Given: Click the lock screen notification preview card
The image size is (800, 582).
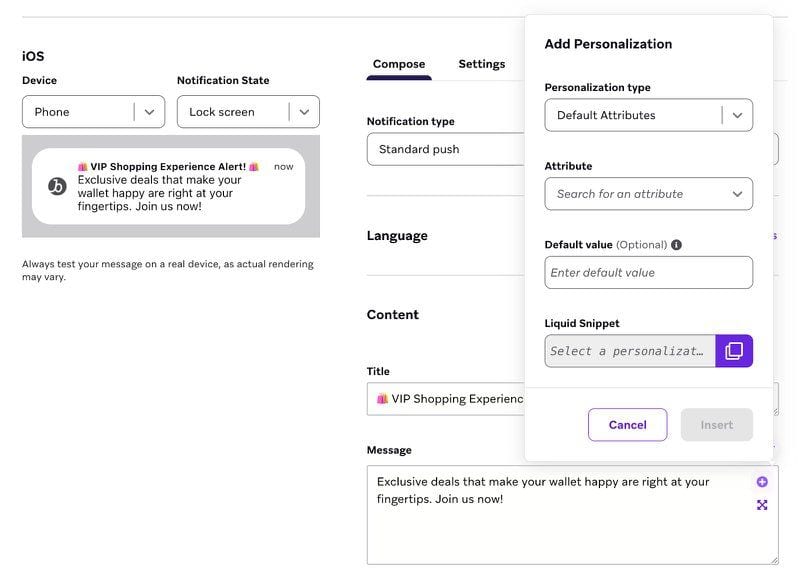Looking at the screenshot, I should [168, 186].
